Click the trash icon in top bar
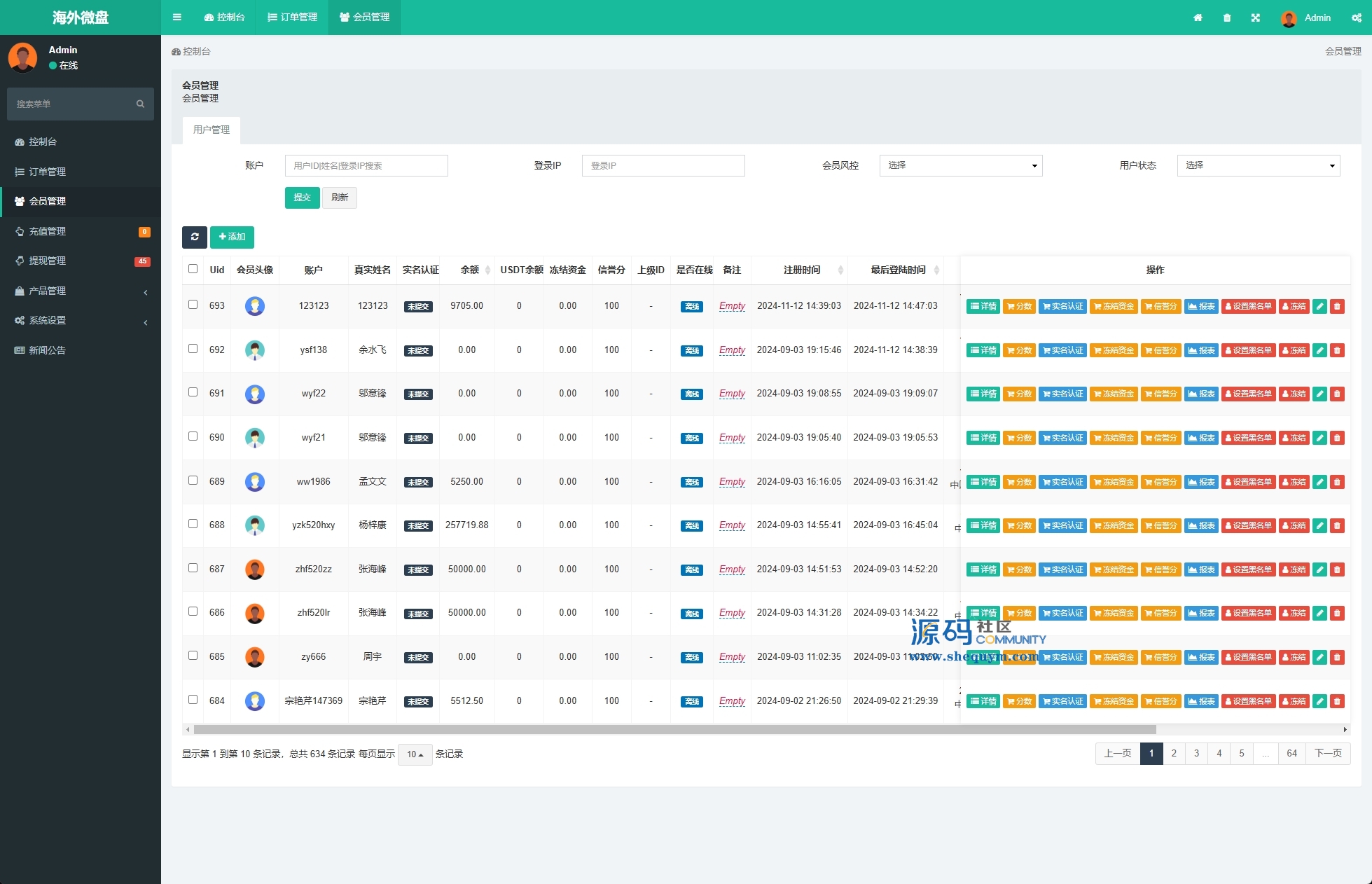This screenshot has width=1372, height=884. coord(1227,18)
